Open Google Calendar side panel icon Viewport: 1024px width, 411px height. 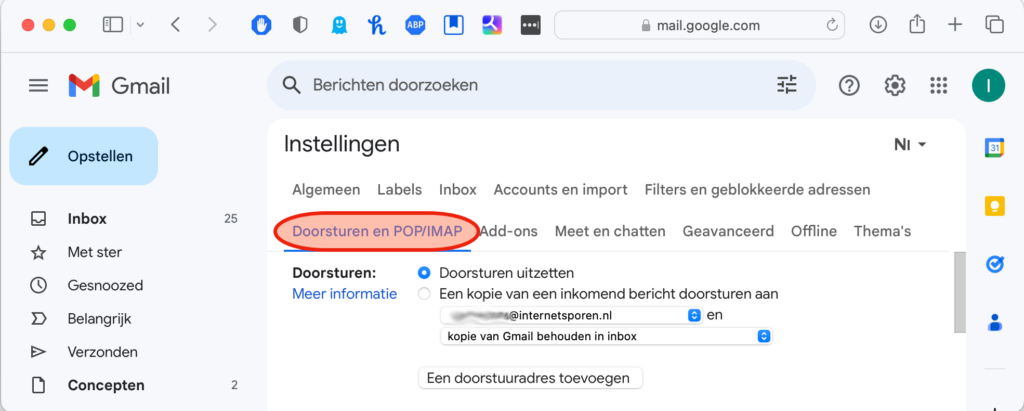click(x=995, y=148)
